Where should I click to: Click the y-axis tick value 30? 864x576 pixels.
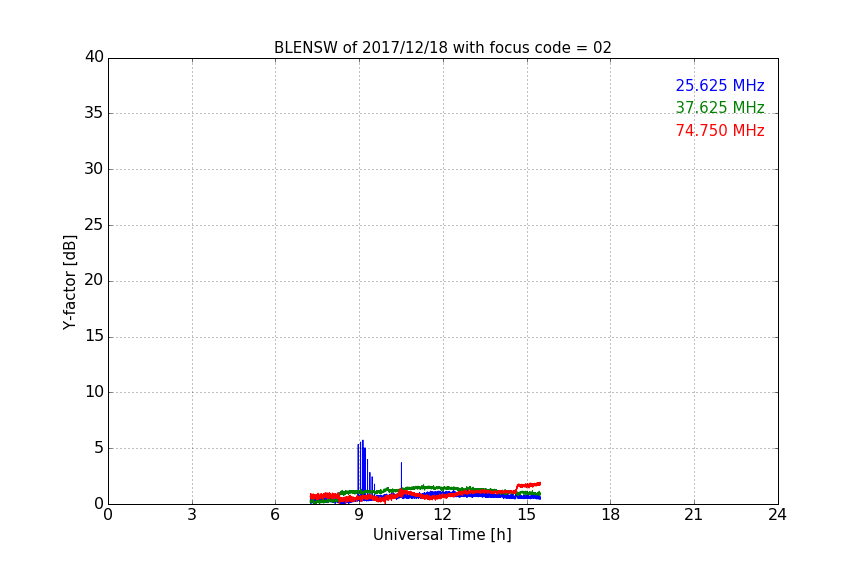(x=94, y=169)
